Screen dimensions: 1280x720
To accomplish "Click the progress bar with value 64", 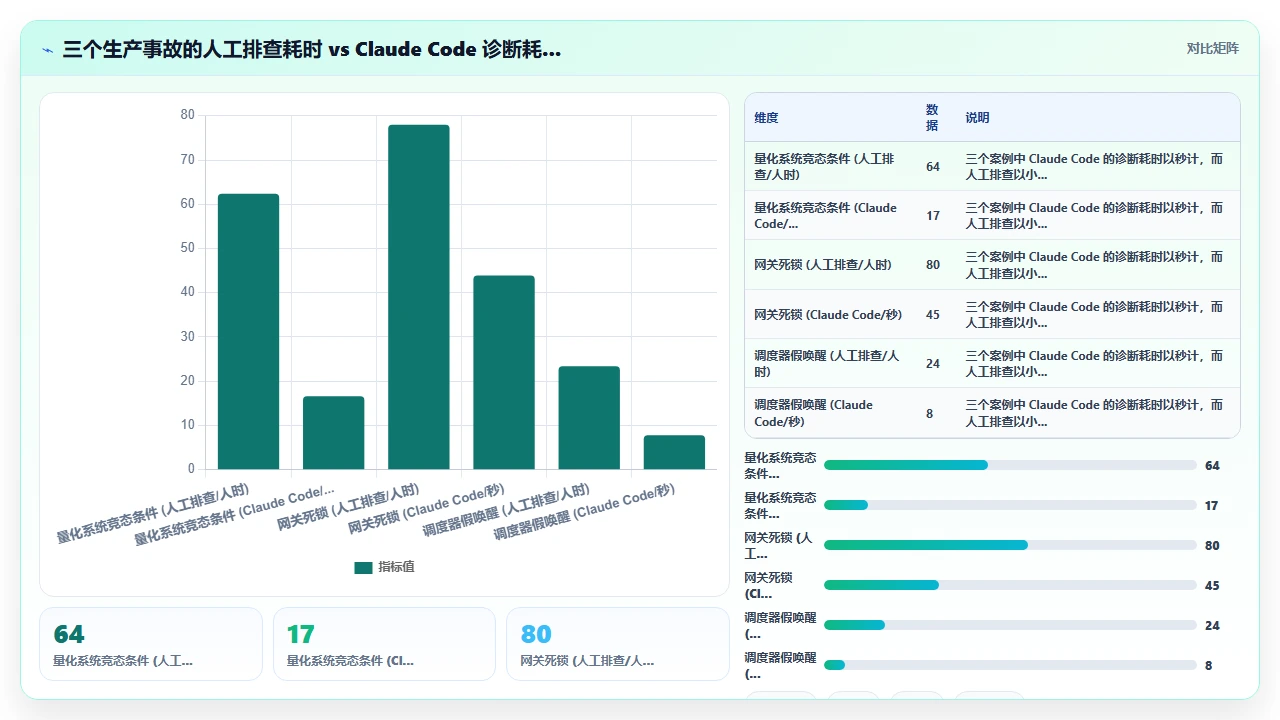I will pos(1010,465).
